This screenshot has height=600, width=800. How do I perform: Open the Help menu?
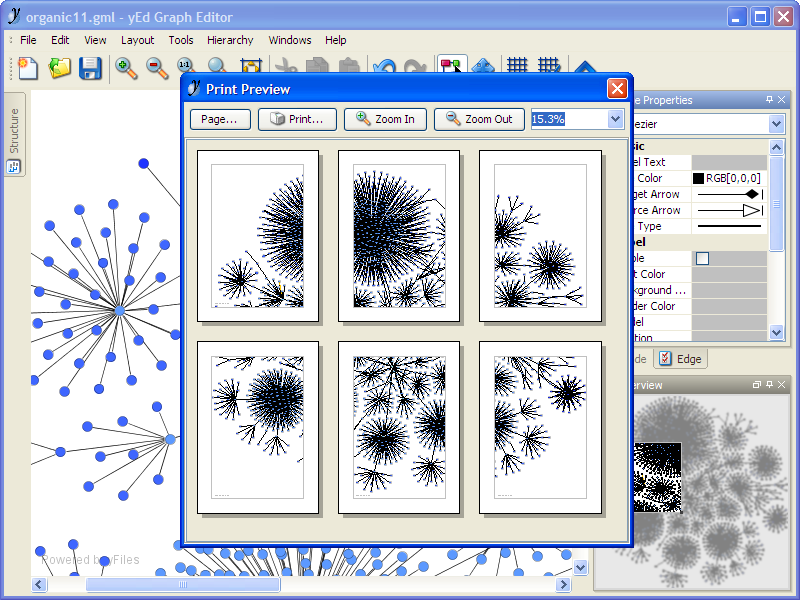point(335,40)
